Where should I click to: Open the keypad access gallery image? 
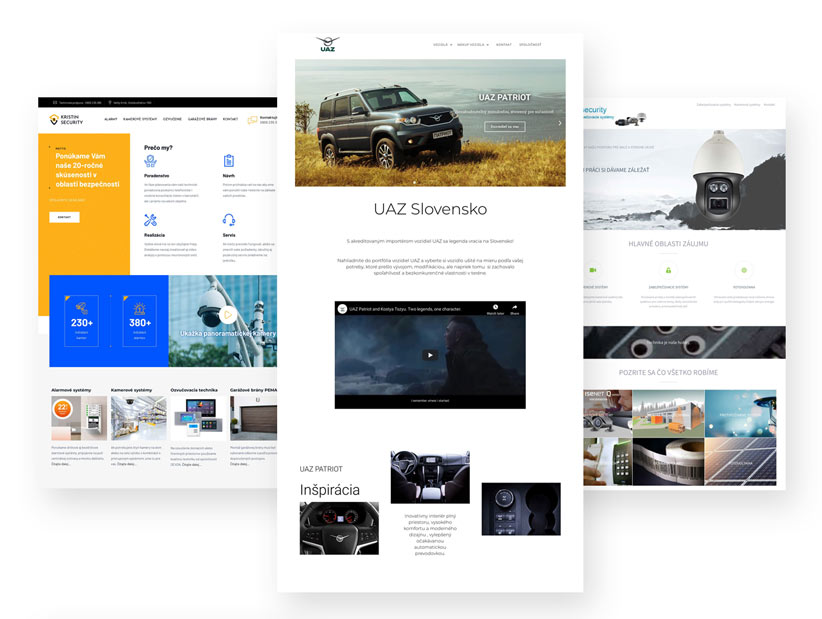[608, 462]
